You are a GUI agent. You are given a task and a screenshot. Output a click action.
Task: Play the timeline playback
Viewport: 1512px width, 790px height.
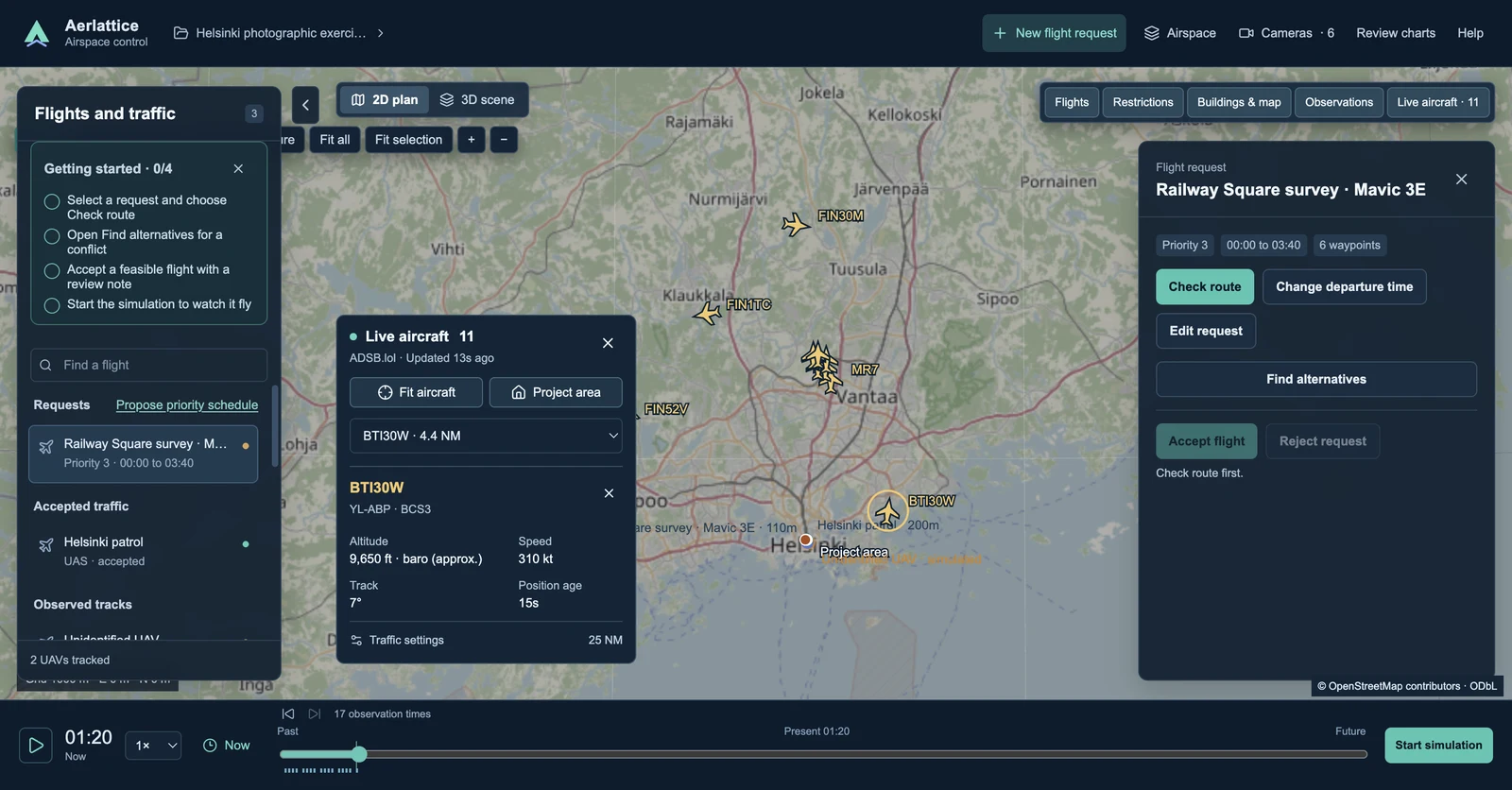pos(36,746)
